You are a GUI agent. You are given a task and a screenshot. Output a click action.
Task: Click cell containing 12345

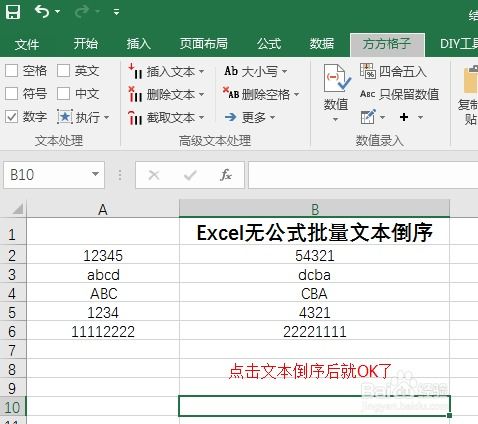point(103,255)
